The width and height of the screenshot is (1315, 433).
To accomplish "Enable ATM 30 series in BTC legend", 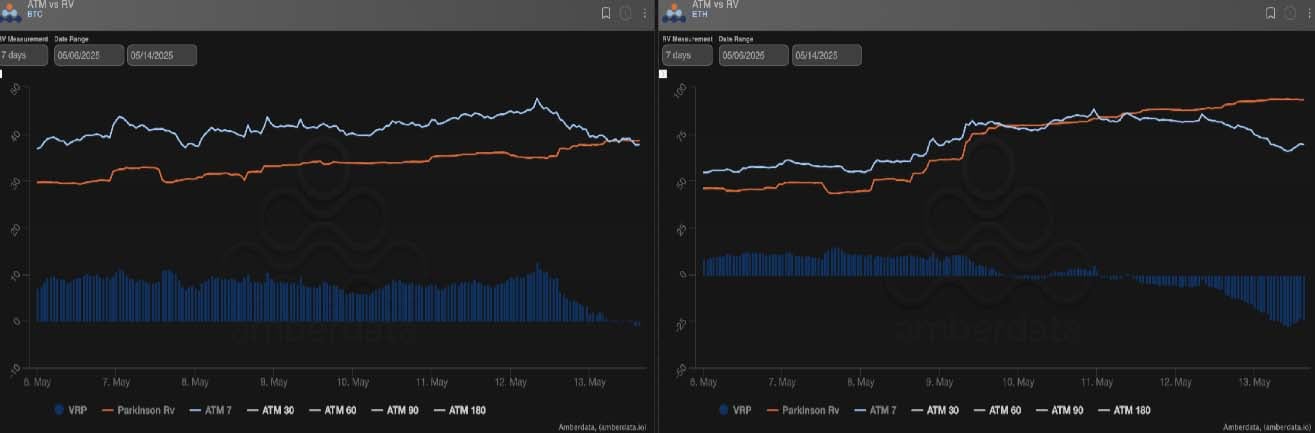I will (x=285, y=410).
